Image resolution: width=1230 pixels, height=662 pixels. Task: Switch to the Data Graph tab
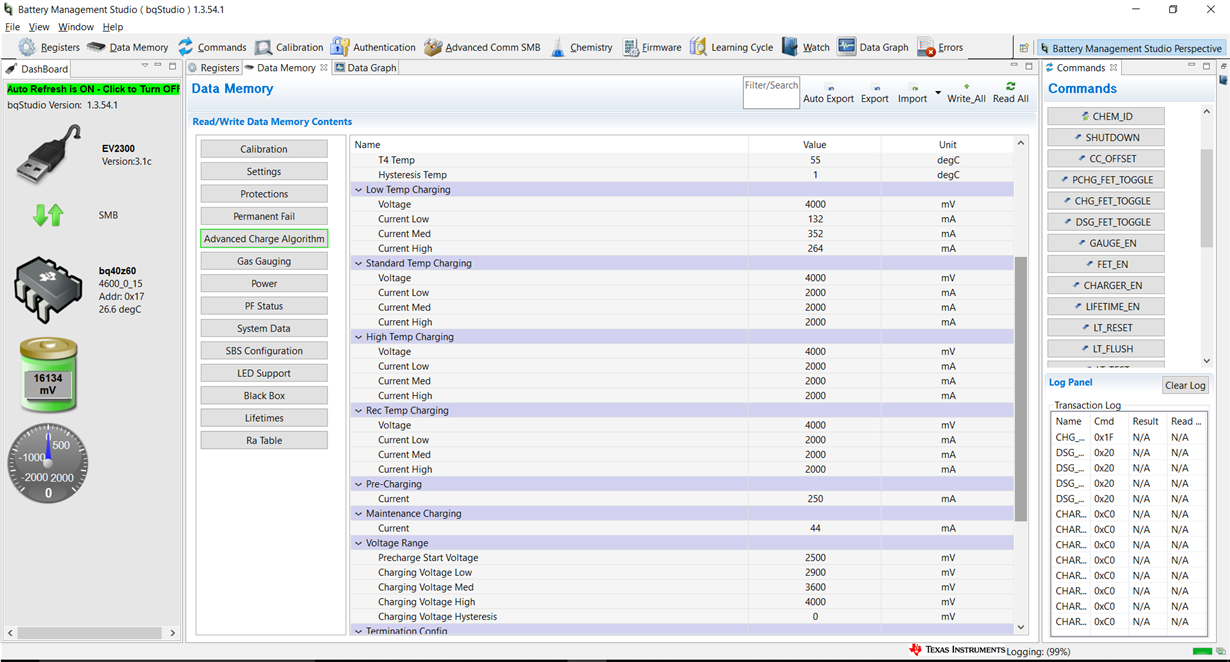pos(365,68)
